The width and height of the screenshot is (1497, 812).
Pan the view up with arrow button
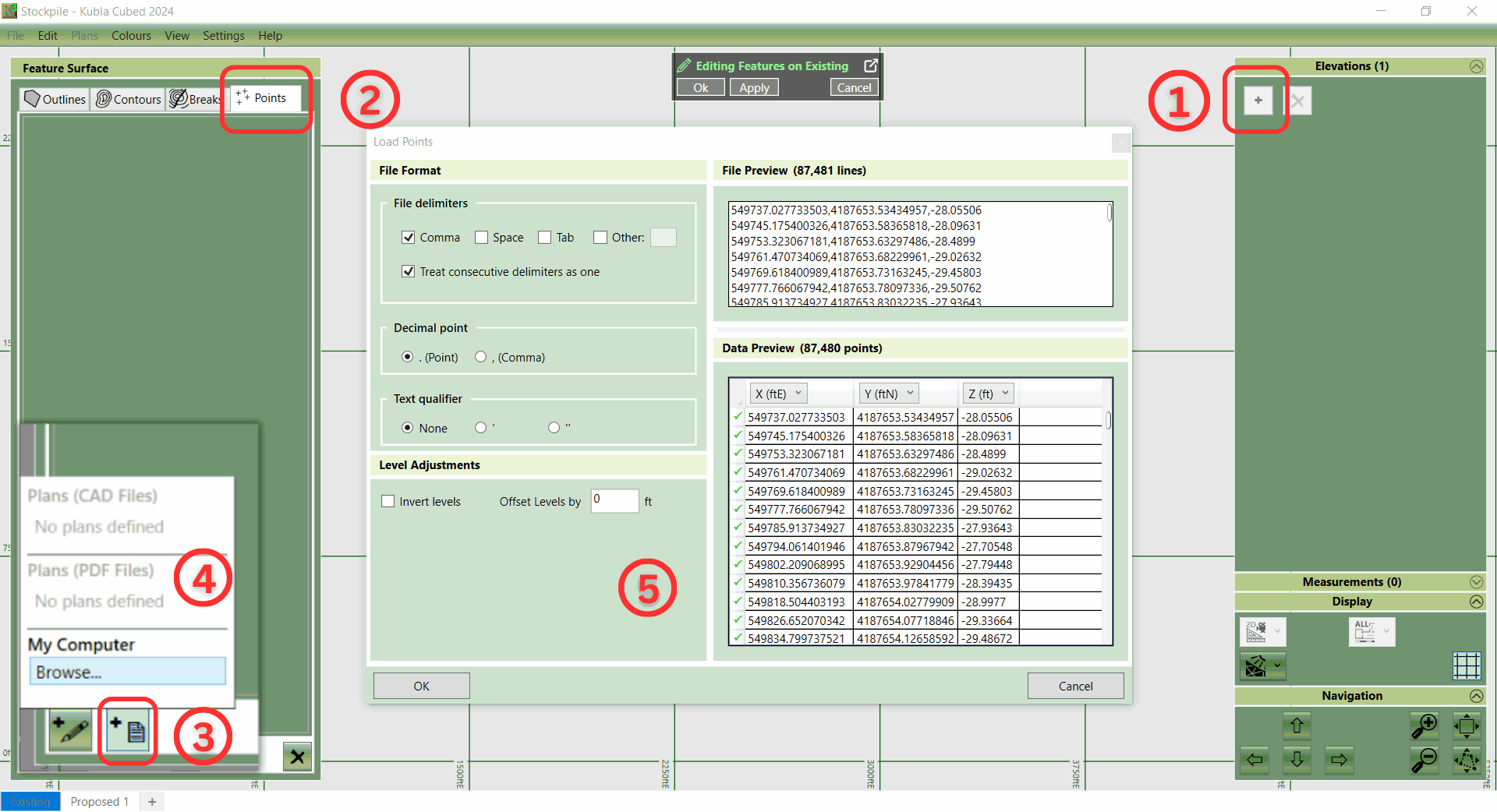pos(1297,726)
